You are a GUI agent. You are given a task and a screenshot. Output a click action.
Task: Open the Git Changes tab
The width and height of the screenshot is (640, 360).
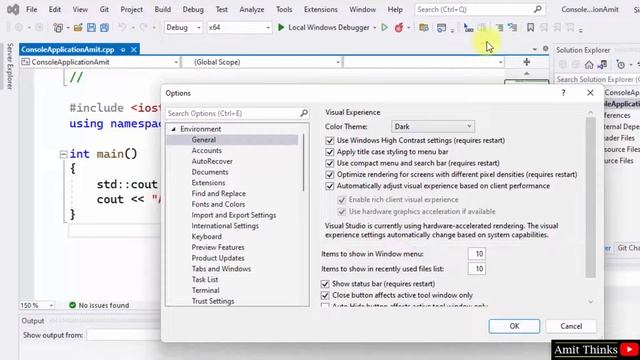tap(628, 248)
